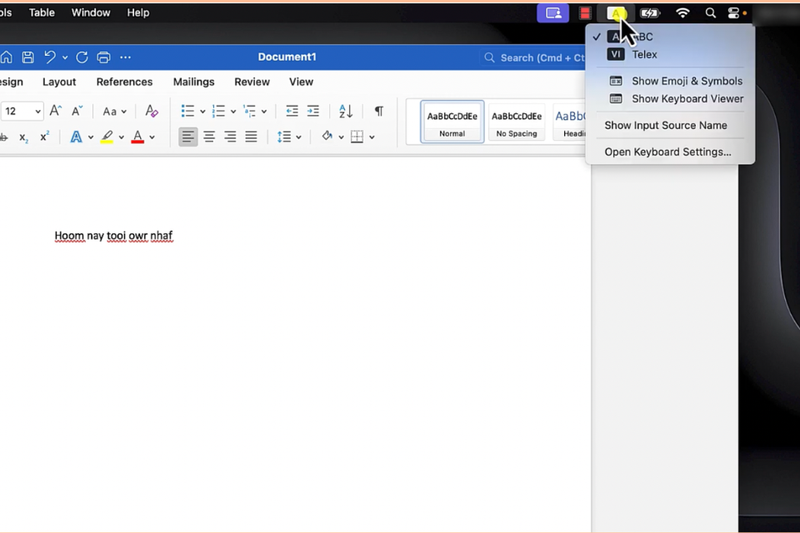
Task: Expand the bullet list style arrow
Action: (x=202, y=111)
